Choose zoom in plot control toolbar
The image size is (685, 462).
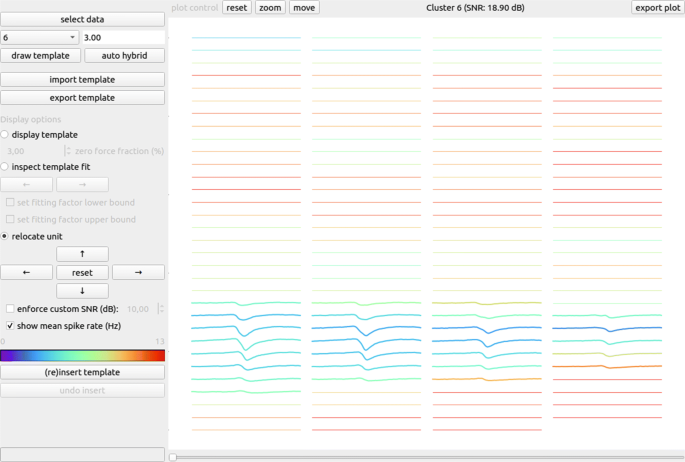(270, 7)
